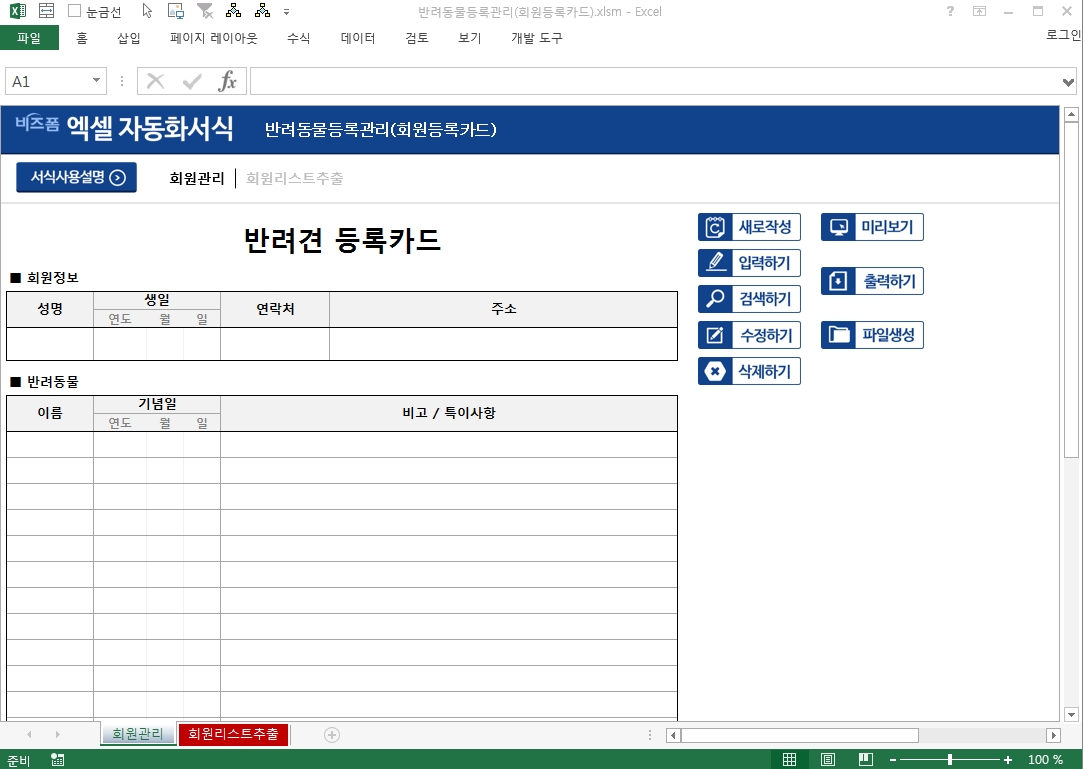
Task: Expand the formula bar with the chevron
Action: click(x=1068, y=82)
